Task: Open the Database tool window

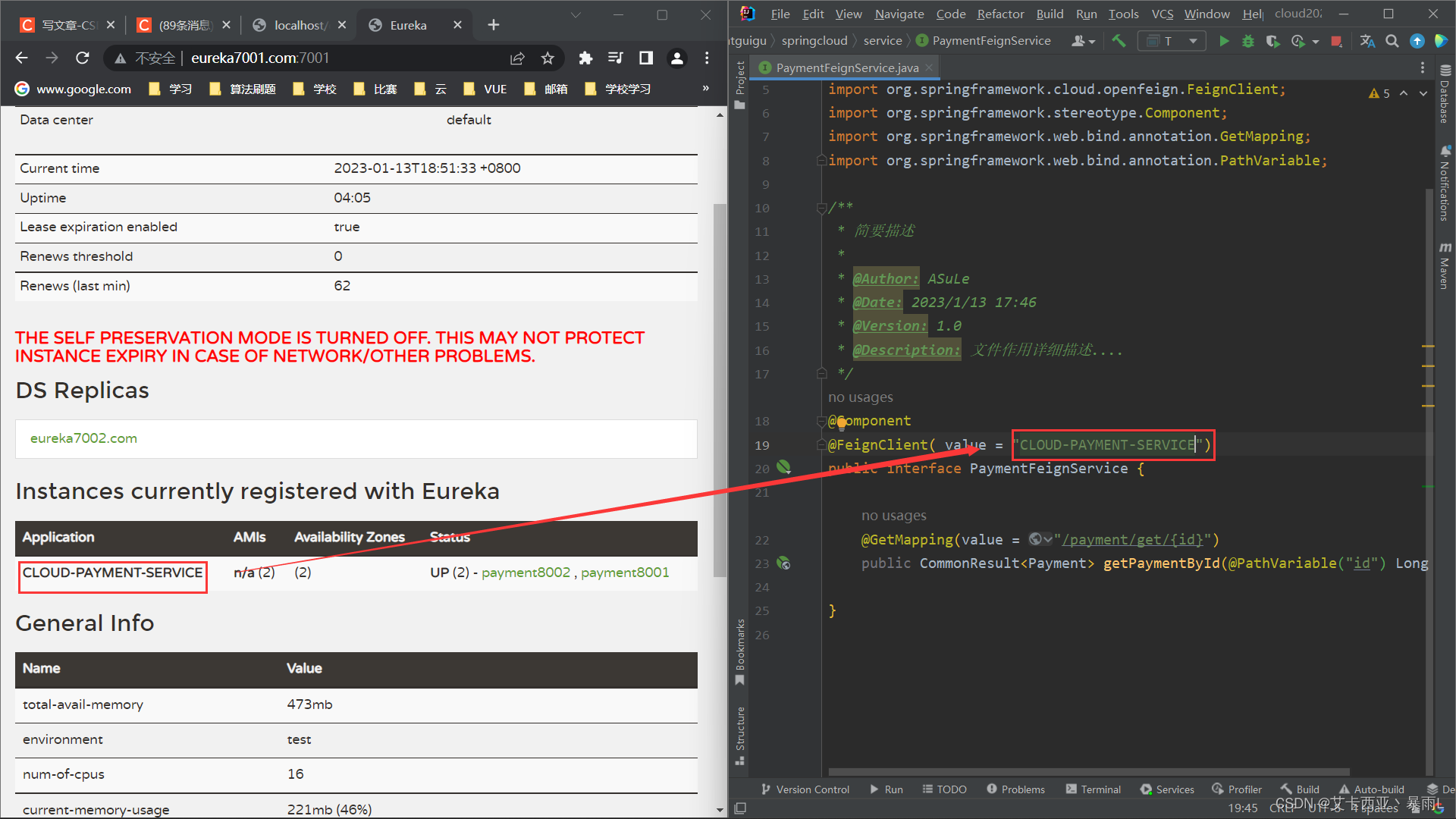Action: coord(1445,95)
